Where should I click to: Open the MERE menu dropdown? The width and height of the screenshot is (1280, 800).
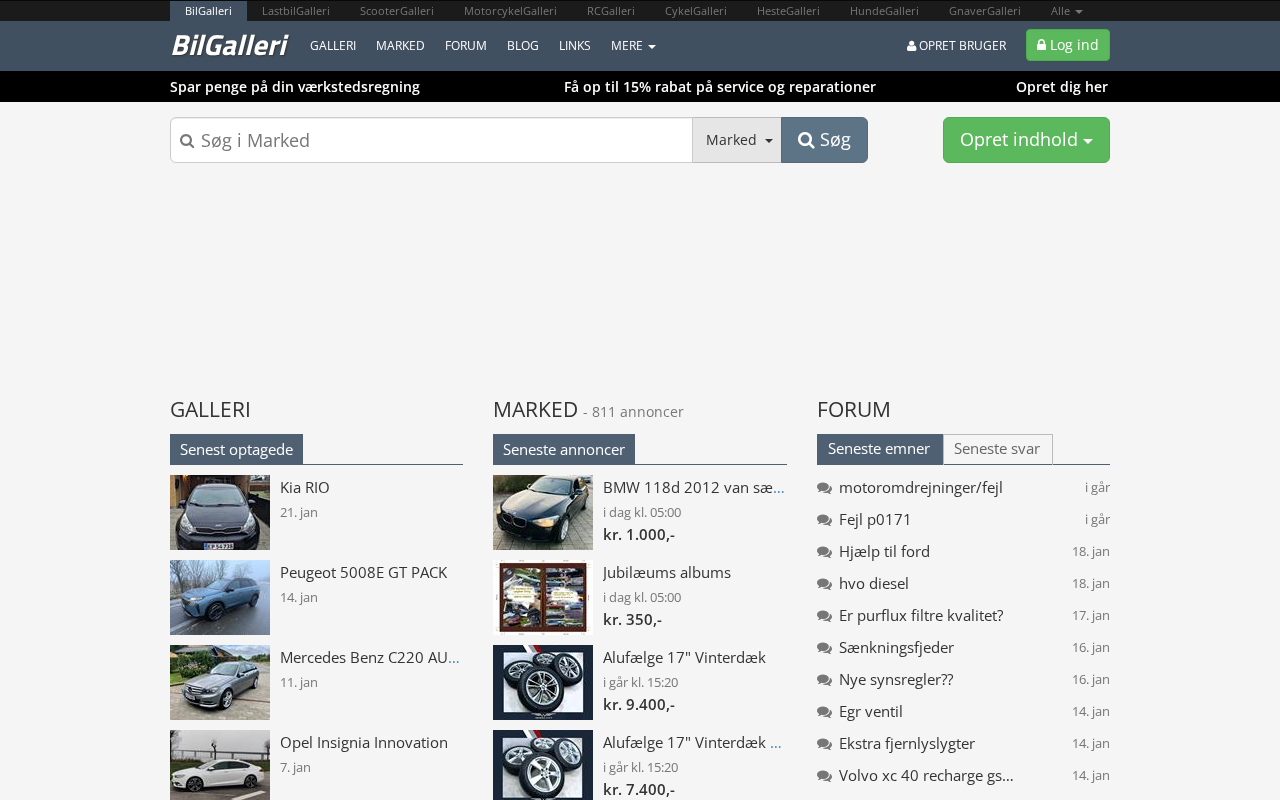[x=633, y=46]
